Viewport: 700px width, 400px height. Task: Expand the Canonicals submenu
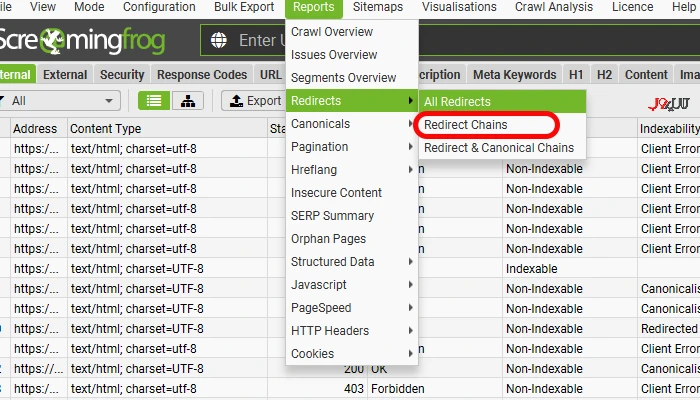(x=352, y=124)
